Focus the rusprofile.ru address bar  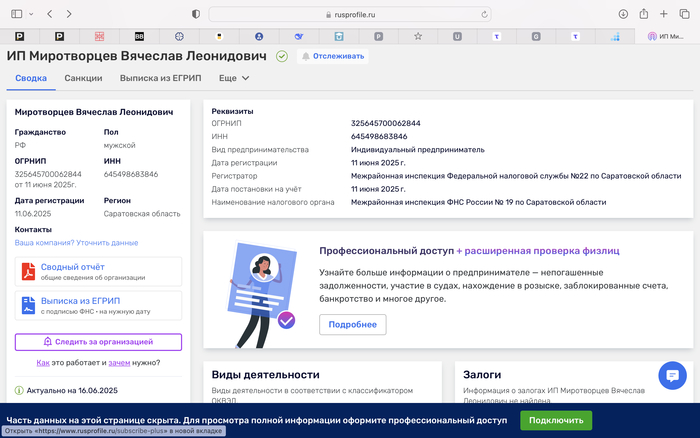(x=350, y=14)
